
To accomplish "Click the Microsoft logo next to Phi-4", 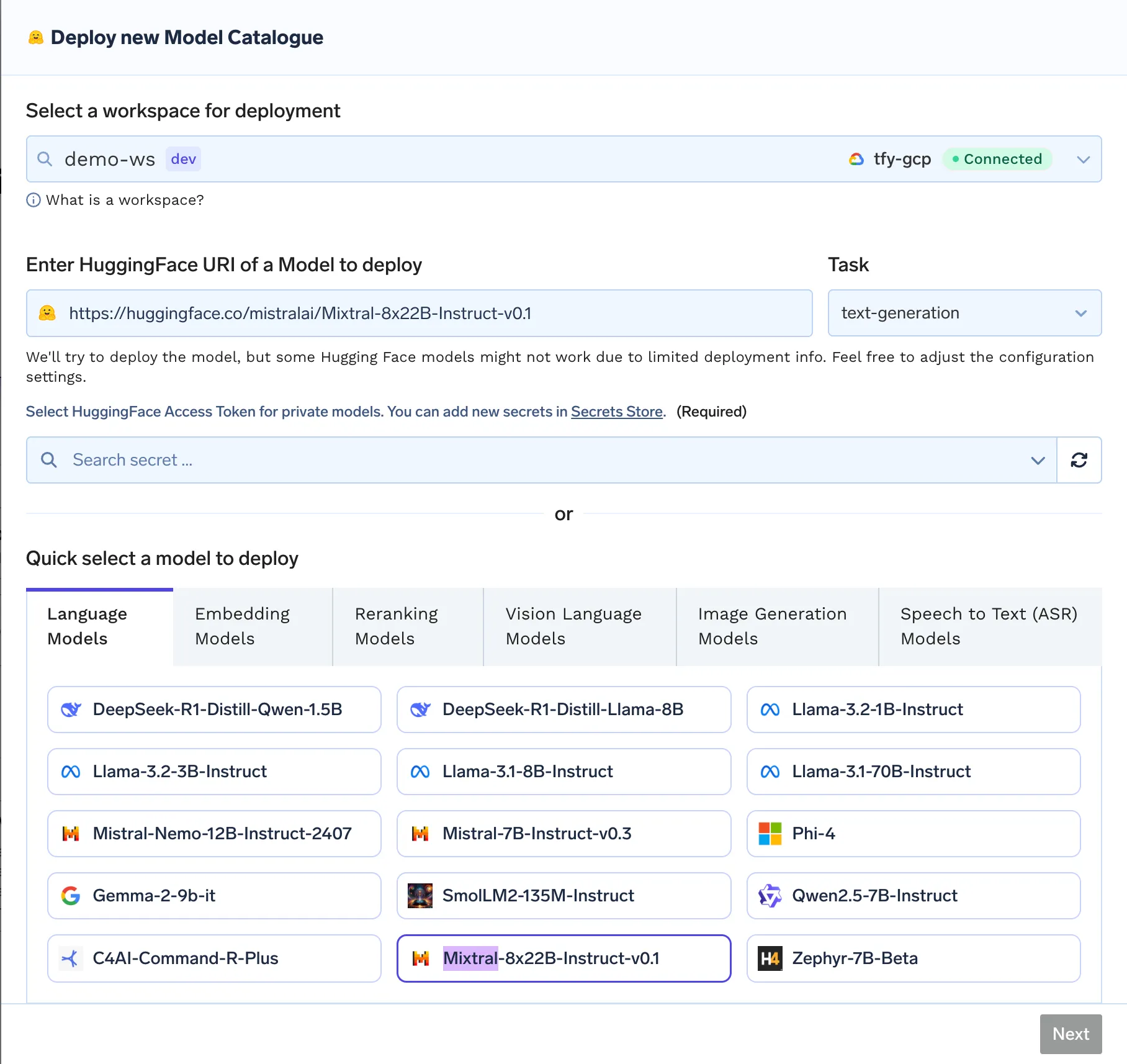I will click(770, 834).
